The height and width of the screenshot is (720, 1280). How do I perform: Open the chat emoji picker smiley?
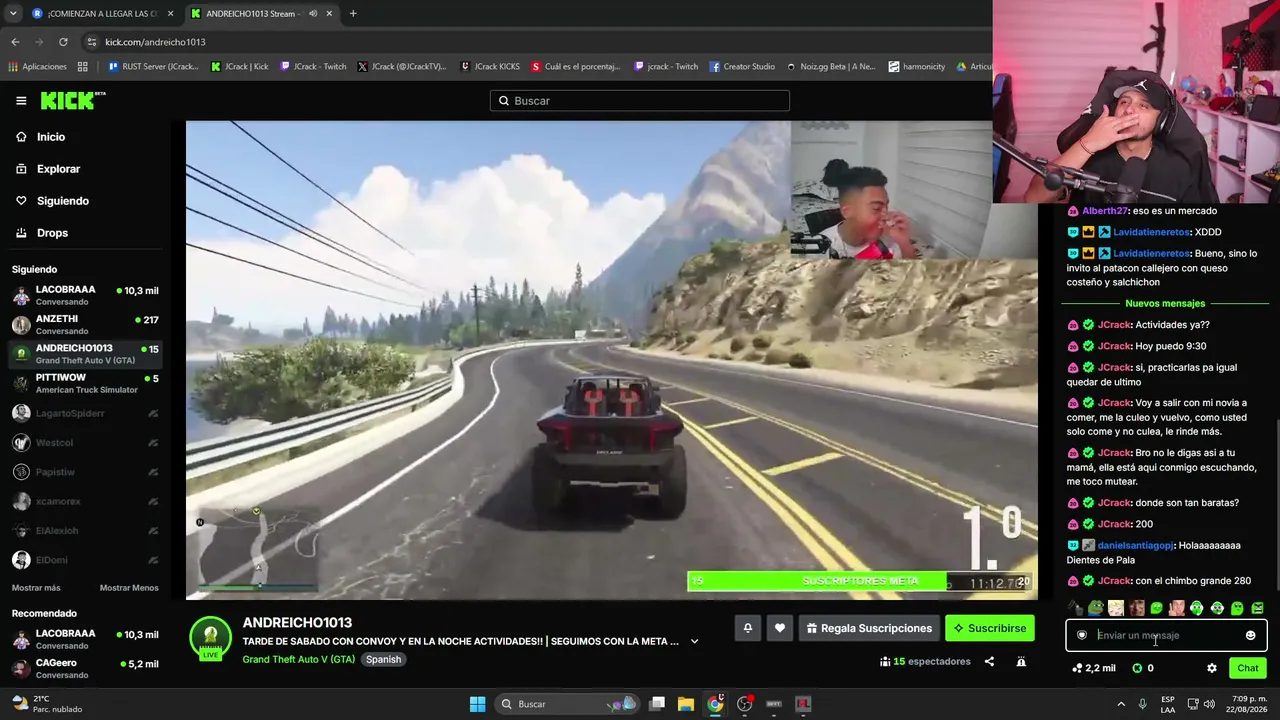[x=1250, y=635]
